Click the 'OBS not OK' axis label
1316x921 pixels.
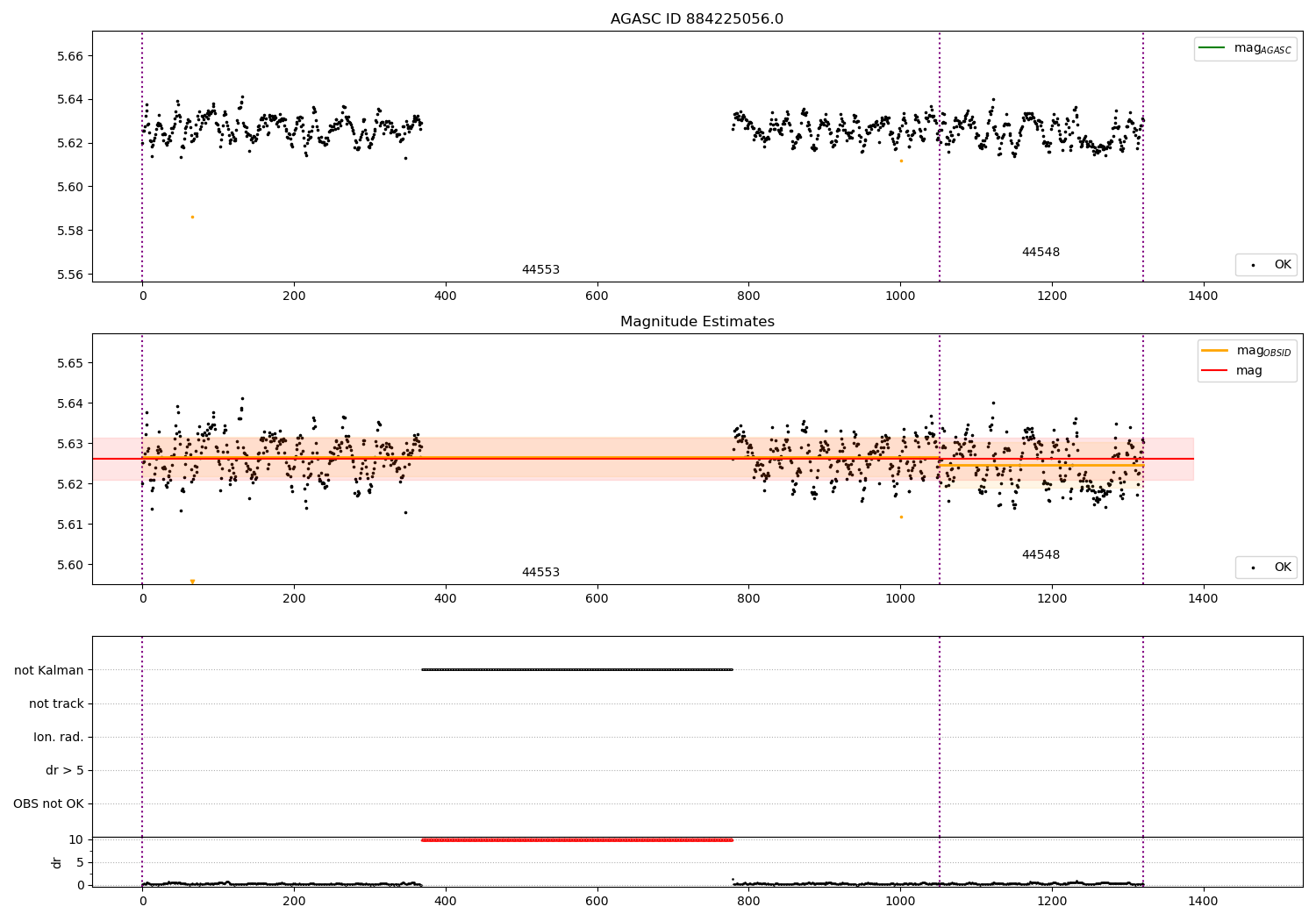coord(49,803)
